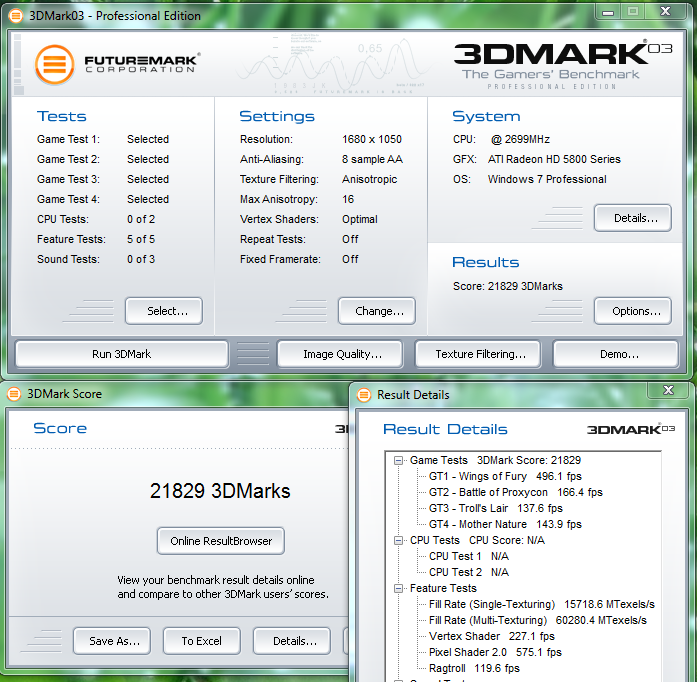Select the Ragtroll result row
Screen dimensions: 697x682
pos(474,669)
